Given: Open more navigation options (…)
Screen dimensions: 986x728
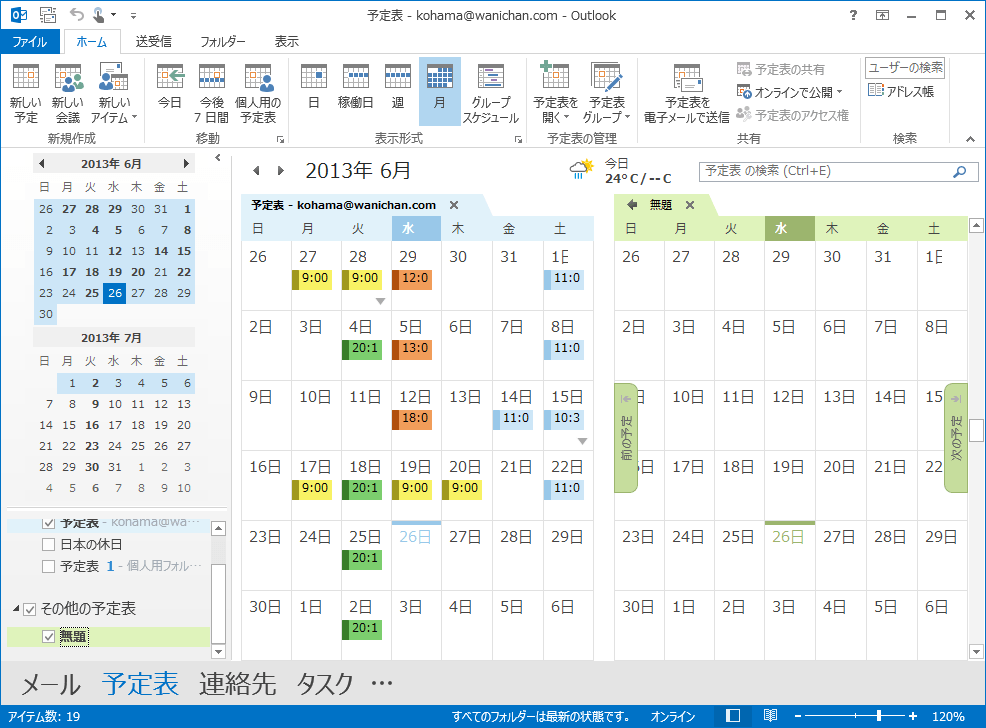Looking at the screenshot, I should click(x=382, y=683).
